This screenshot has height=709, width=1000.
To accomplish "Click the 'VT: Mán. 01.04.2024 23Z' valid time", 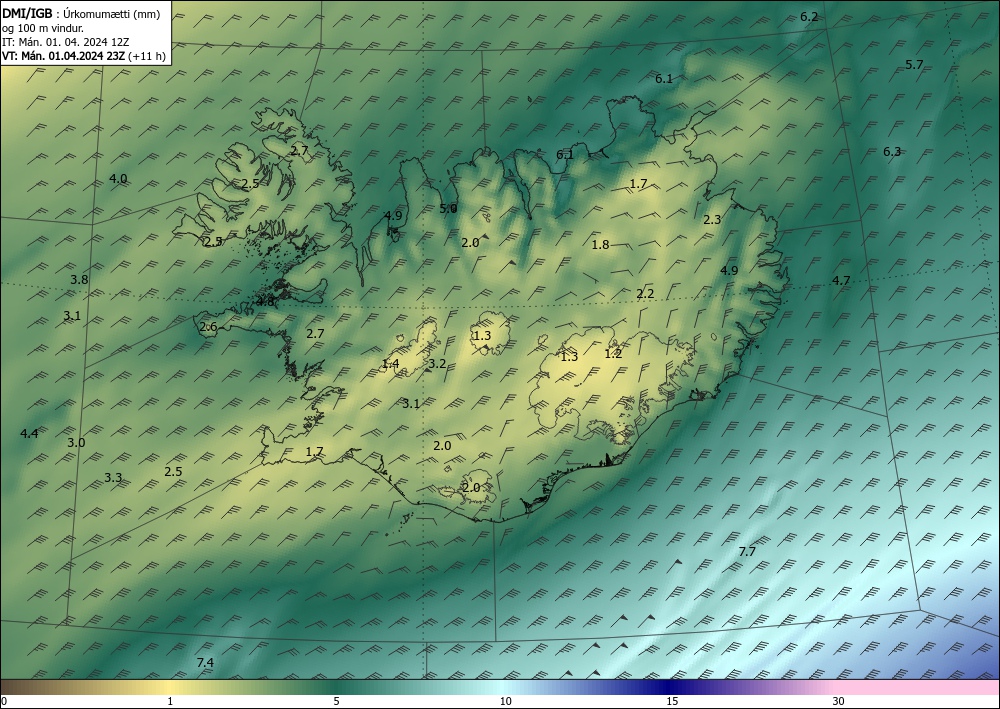I will tap(63, 56).
